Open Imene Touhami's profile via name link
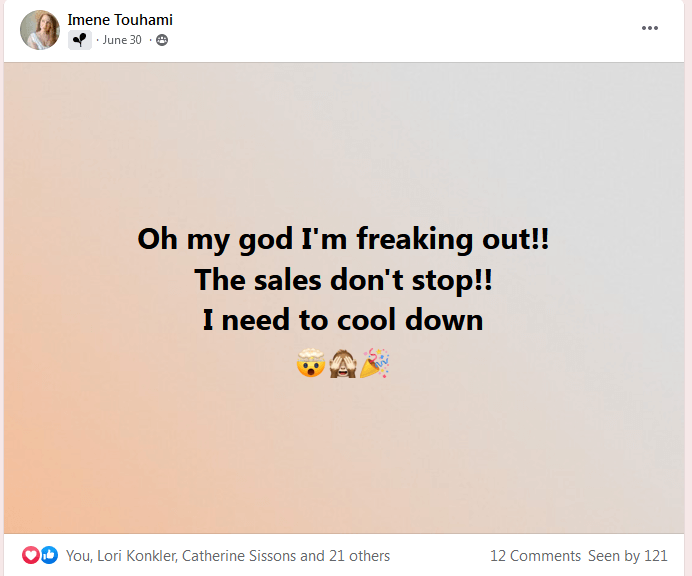This screenshot has height=576, width=692. point(120,20)
